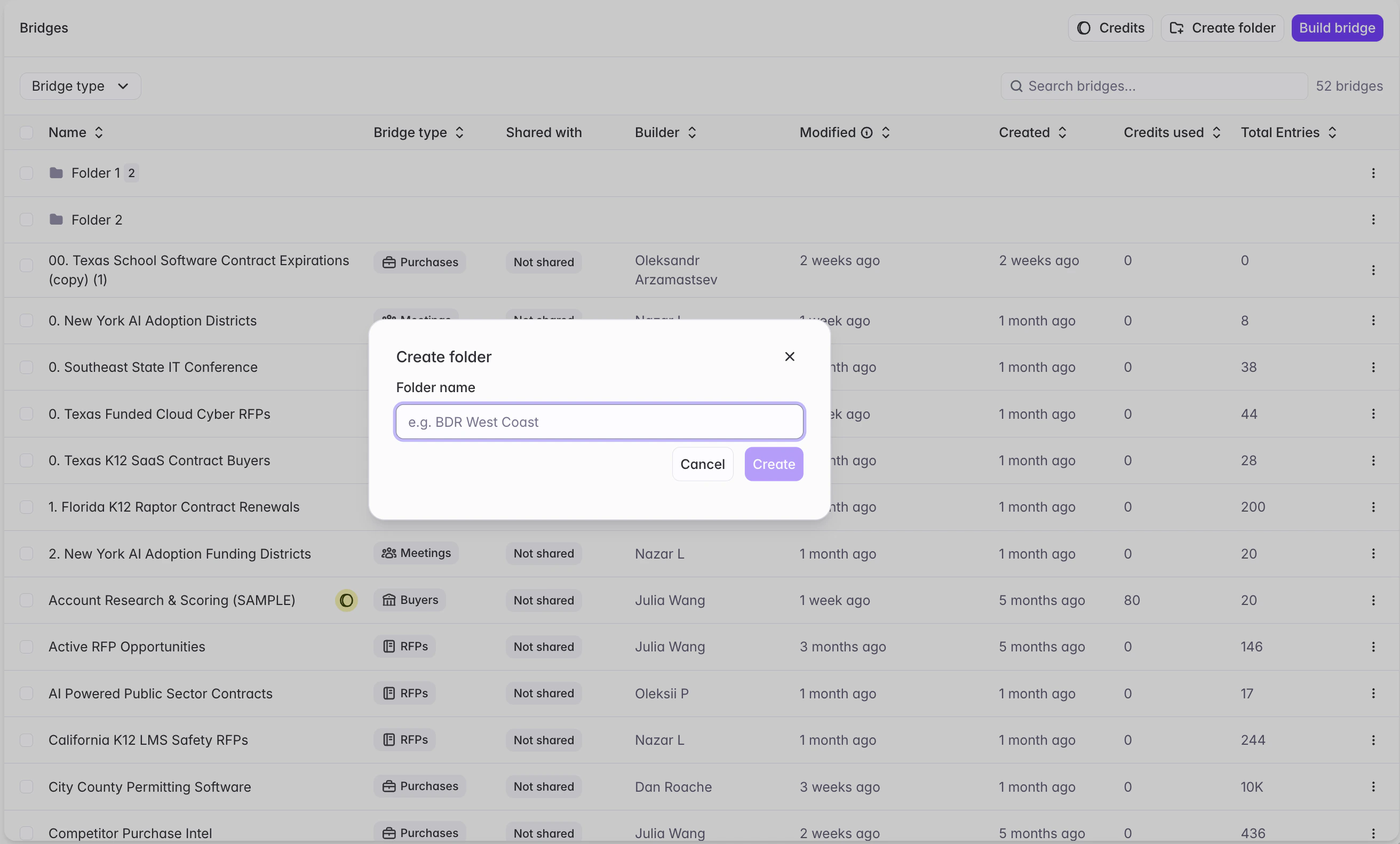This screenshot has width=1400, height=844.
Task: Open the Bridge type filter dropdown
Action: 80,86
